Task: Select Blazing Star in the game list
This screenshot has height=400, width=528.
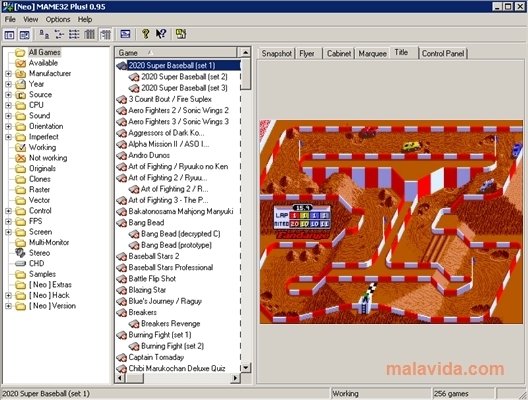Action: [147, 290]
